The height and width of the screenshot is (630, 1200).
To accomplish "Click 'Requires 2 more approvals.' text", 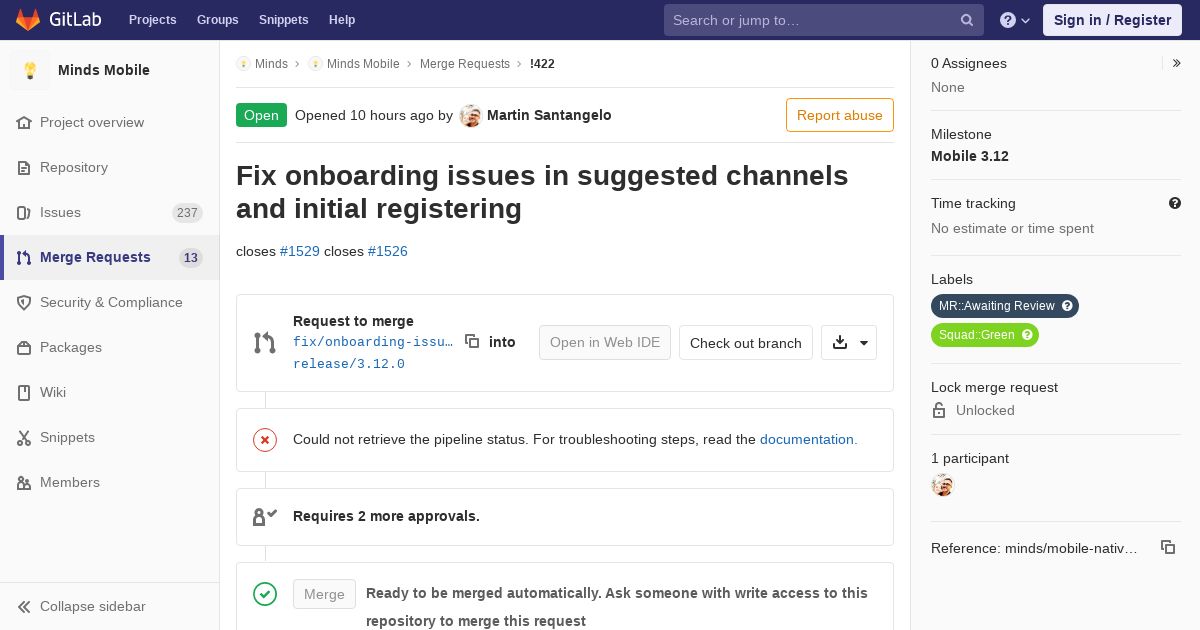I will point(386,516).
